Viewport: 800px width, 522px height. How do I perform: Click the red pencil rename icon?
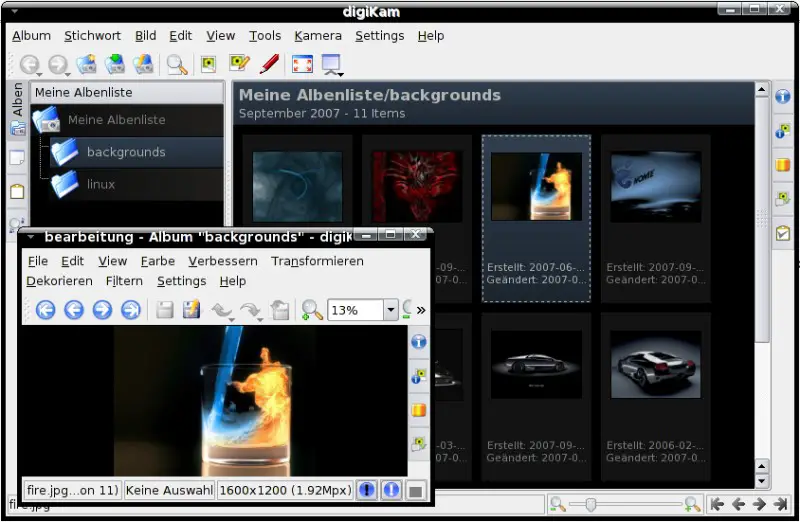[x=269, y=64]
